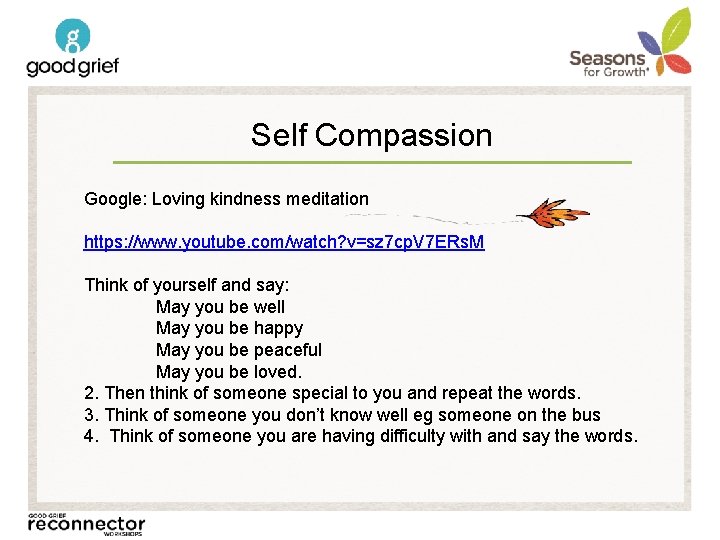720x540 pixels.
Task: Click the 'Seasons for Growth' wordmark text
Action: click(609, 63)
